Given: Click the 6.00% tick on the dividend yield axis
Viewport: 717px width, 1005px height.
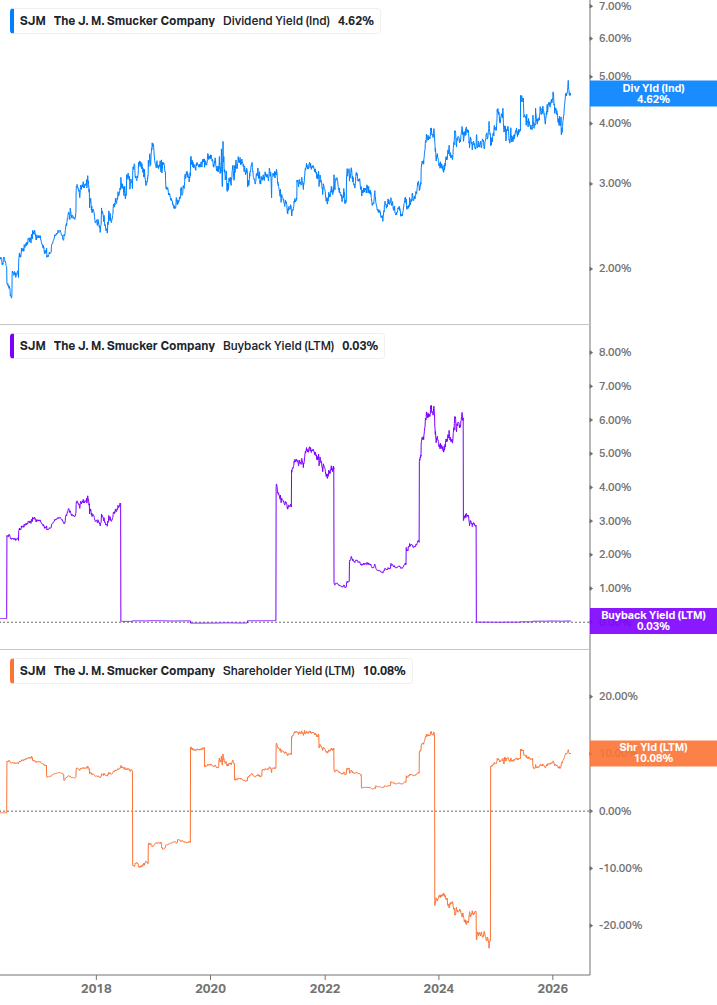Looking at the screenshot, I should (614, 38).
